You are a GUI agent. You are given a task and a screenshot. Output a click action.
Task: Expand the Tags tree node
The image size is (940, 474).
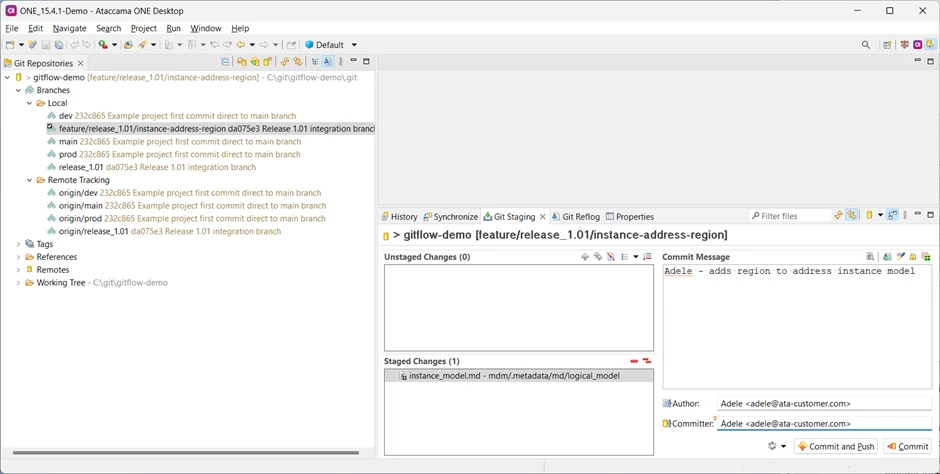pos(19,244)
